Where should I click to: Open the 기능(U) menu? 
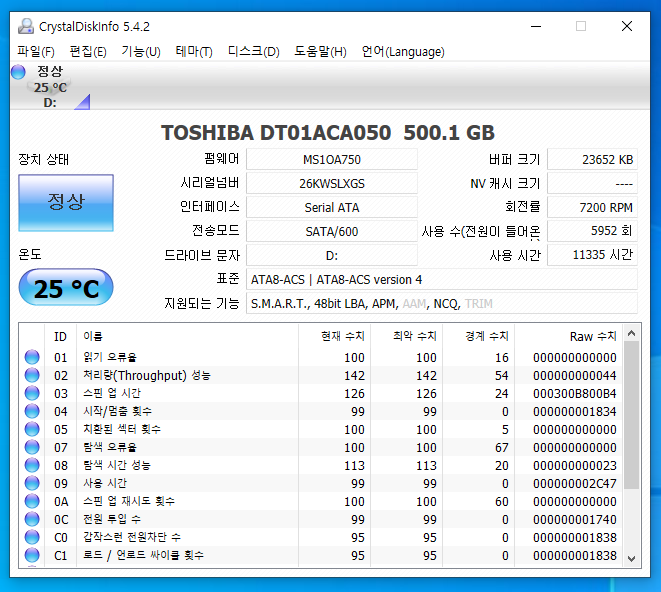pyautogui.click(x=141, y=51)
